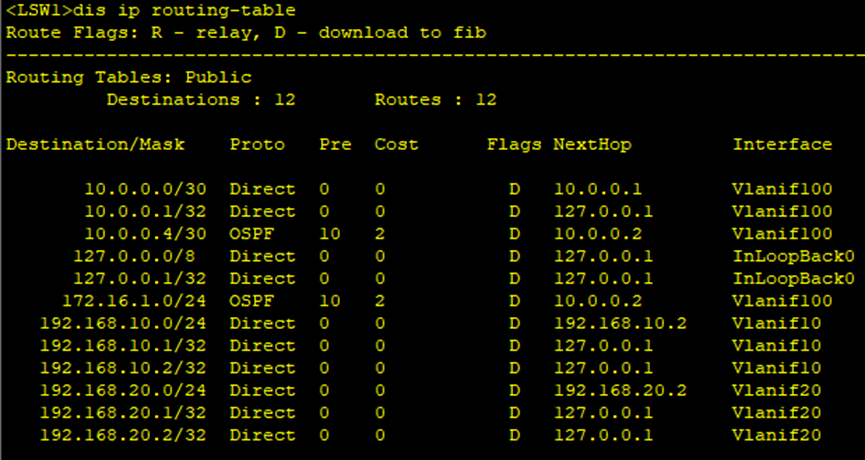This screenshot has height=460, width=865.
Task: Click preference "10" in the 10.0.0.4/30 row
Action: pyautogui.click(x=329, y=234)
